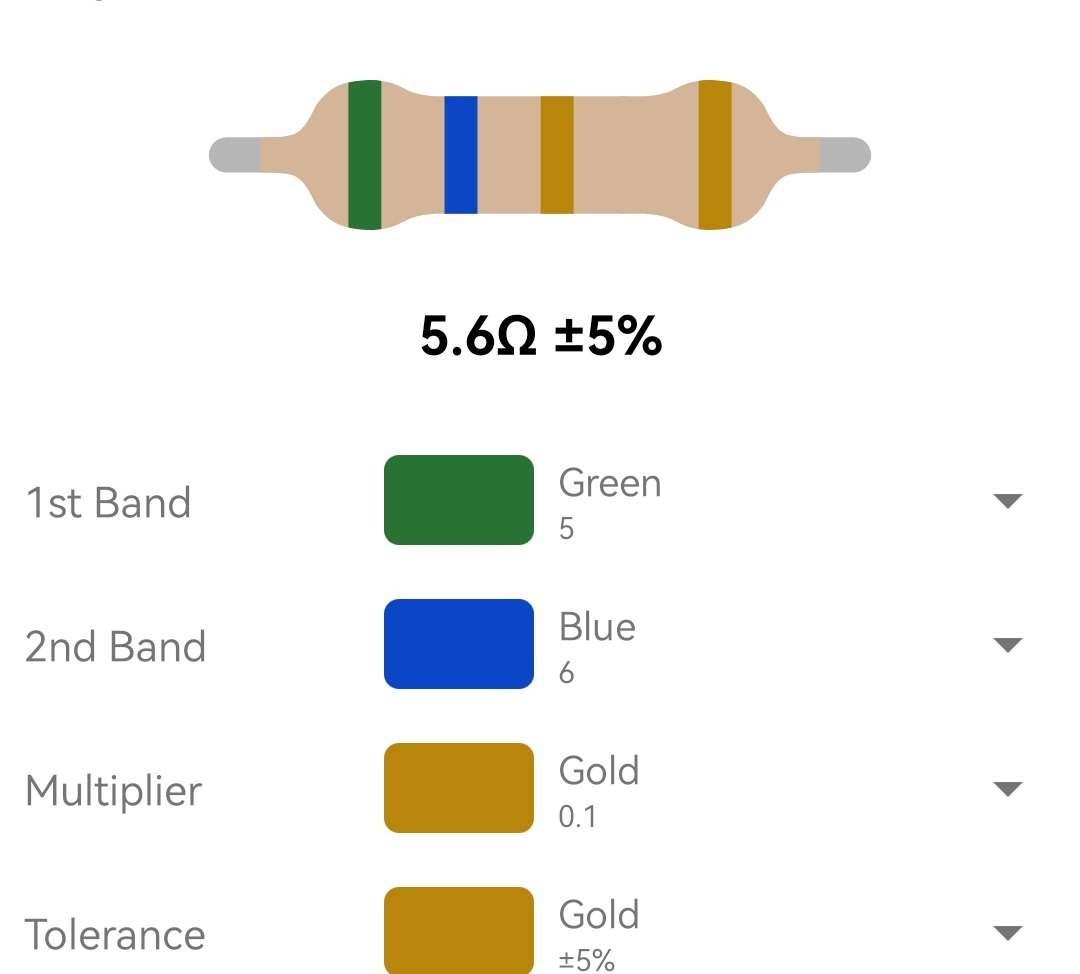Open the 2nd Band dropdown arrow
The image size is (1080, 974).
[x=1008, y=645]
